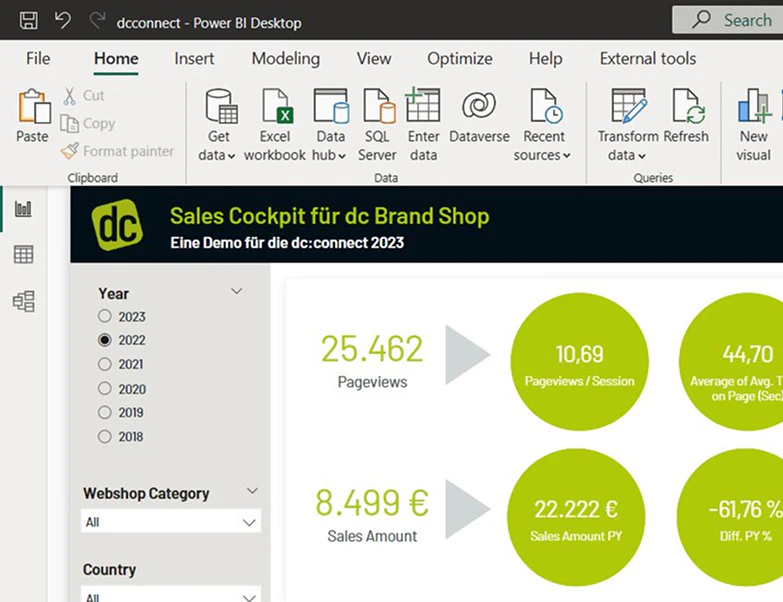Switch to the Optimize ribbon tab
783x602 pixels.
point(459,58)
